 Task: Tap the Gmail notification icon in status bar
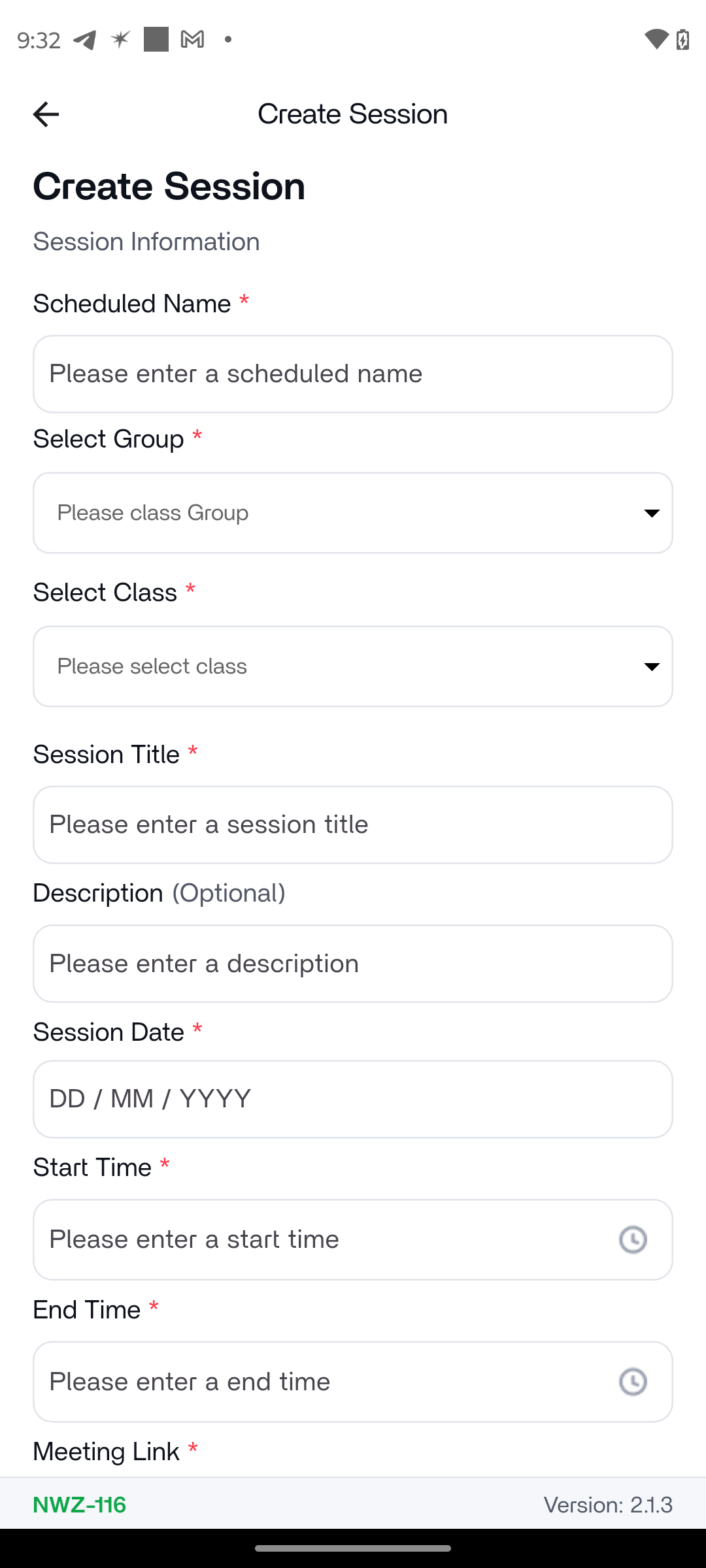[192, 40]
